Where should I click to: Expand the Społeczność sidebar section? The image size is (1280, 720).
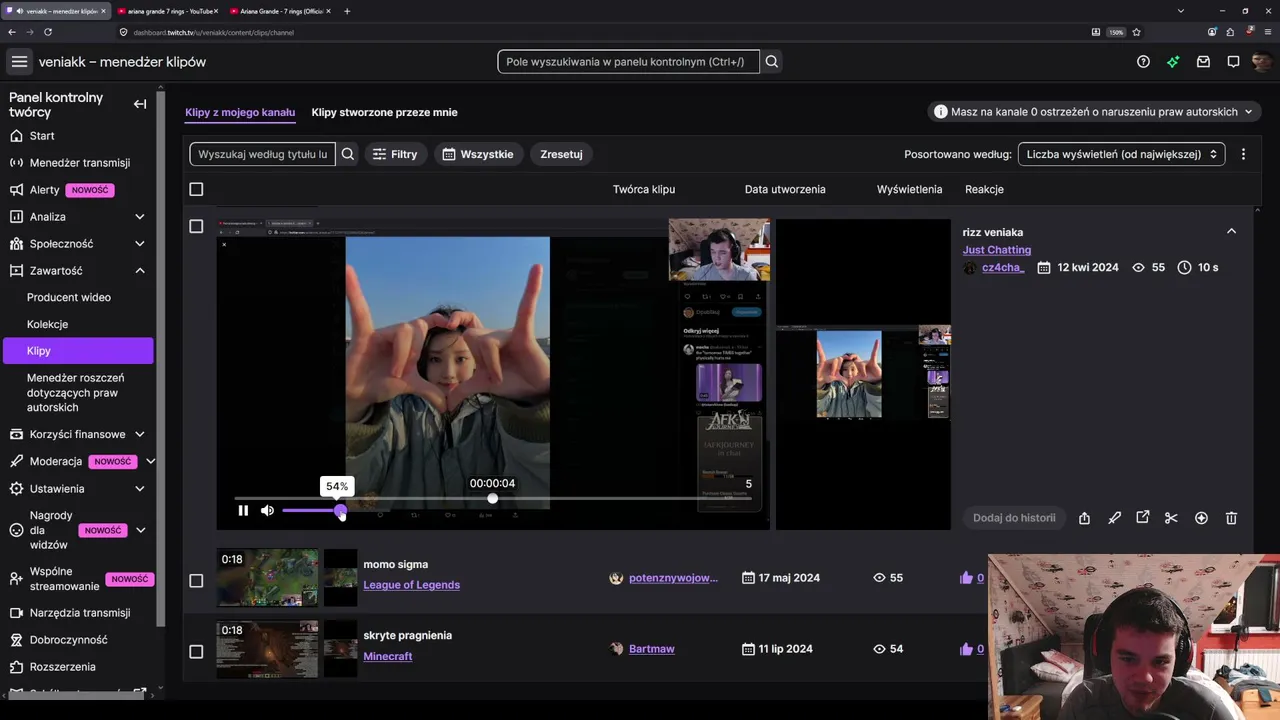click(x=140, y=244)
